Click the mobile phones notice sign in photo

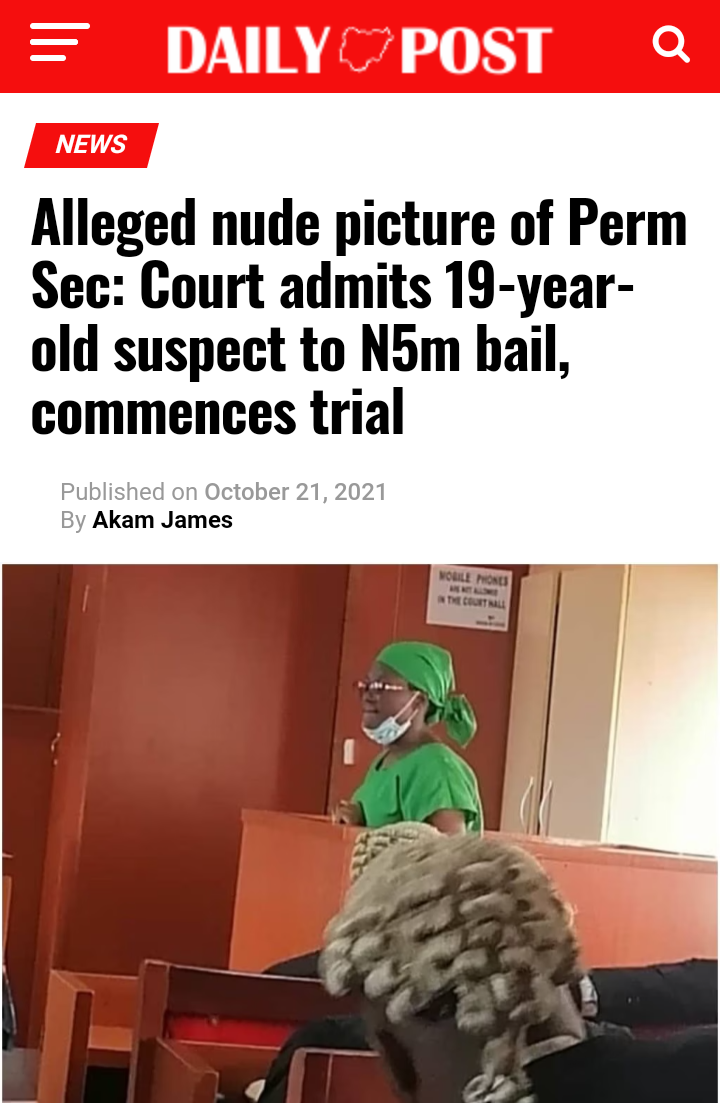click(x=470, y=597)
